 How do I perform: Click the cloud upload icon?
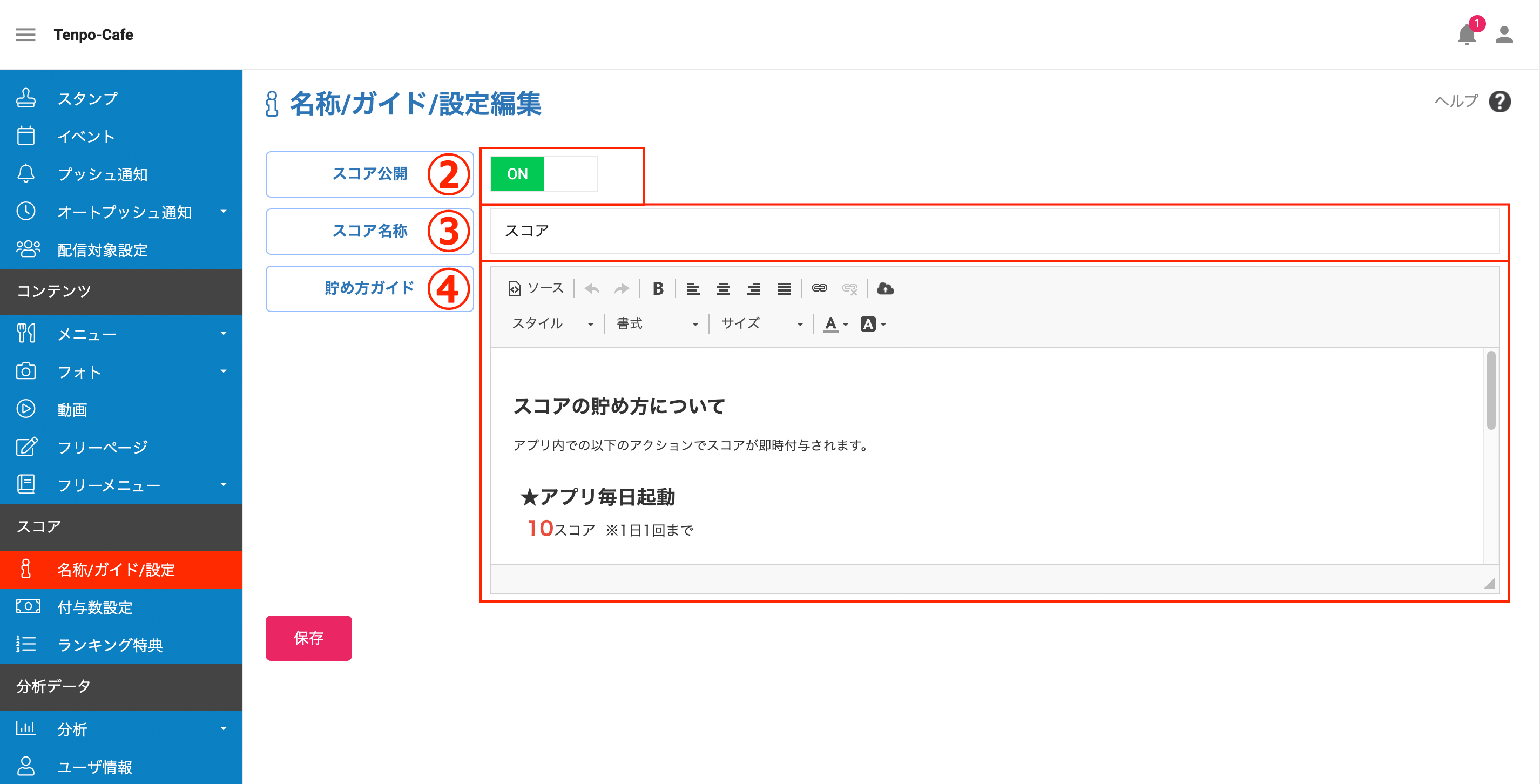point(886,289)
